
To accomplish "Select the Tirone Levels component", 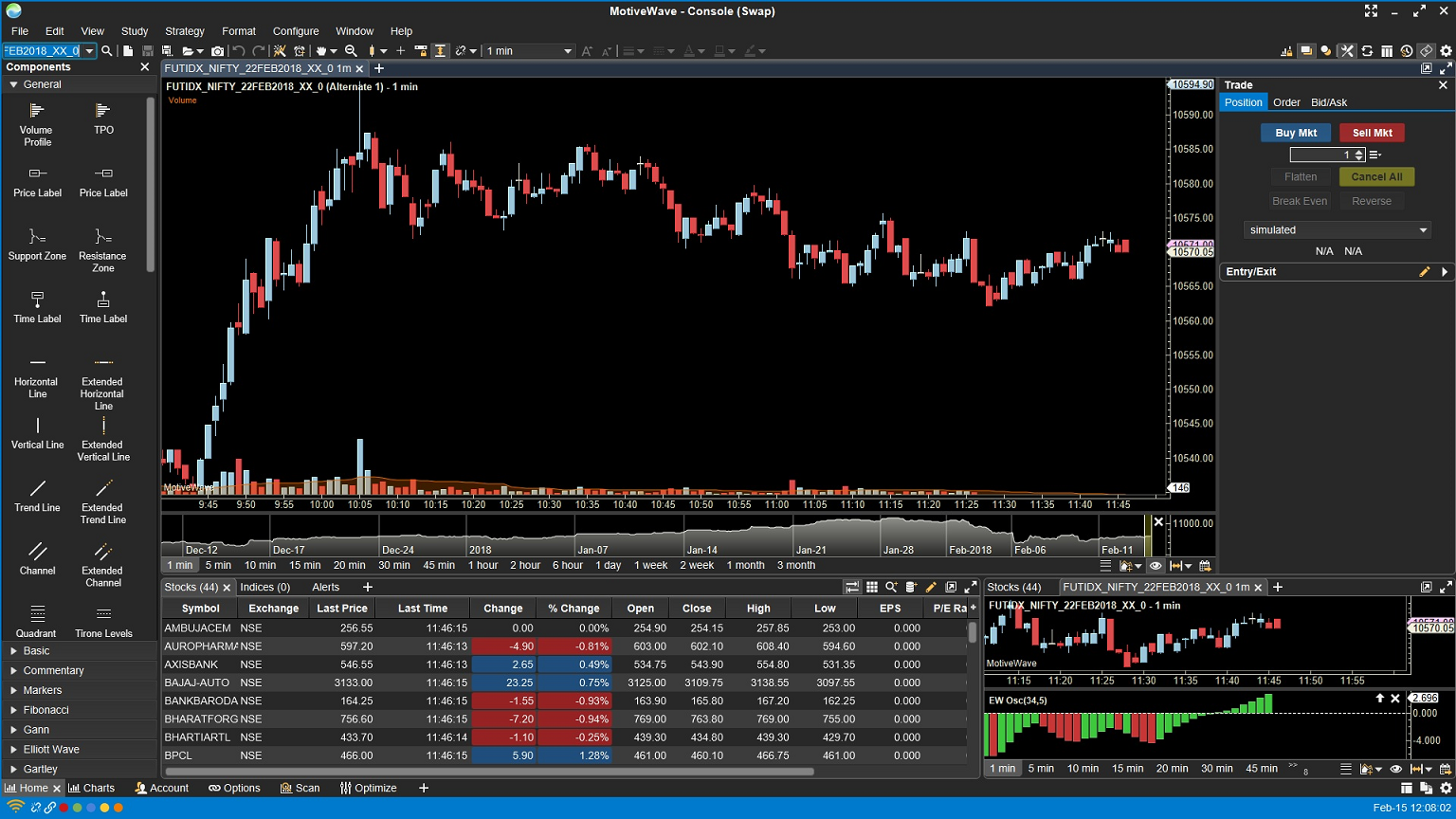I will tap(103, 622).
